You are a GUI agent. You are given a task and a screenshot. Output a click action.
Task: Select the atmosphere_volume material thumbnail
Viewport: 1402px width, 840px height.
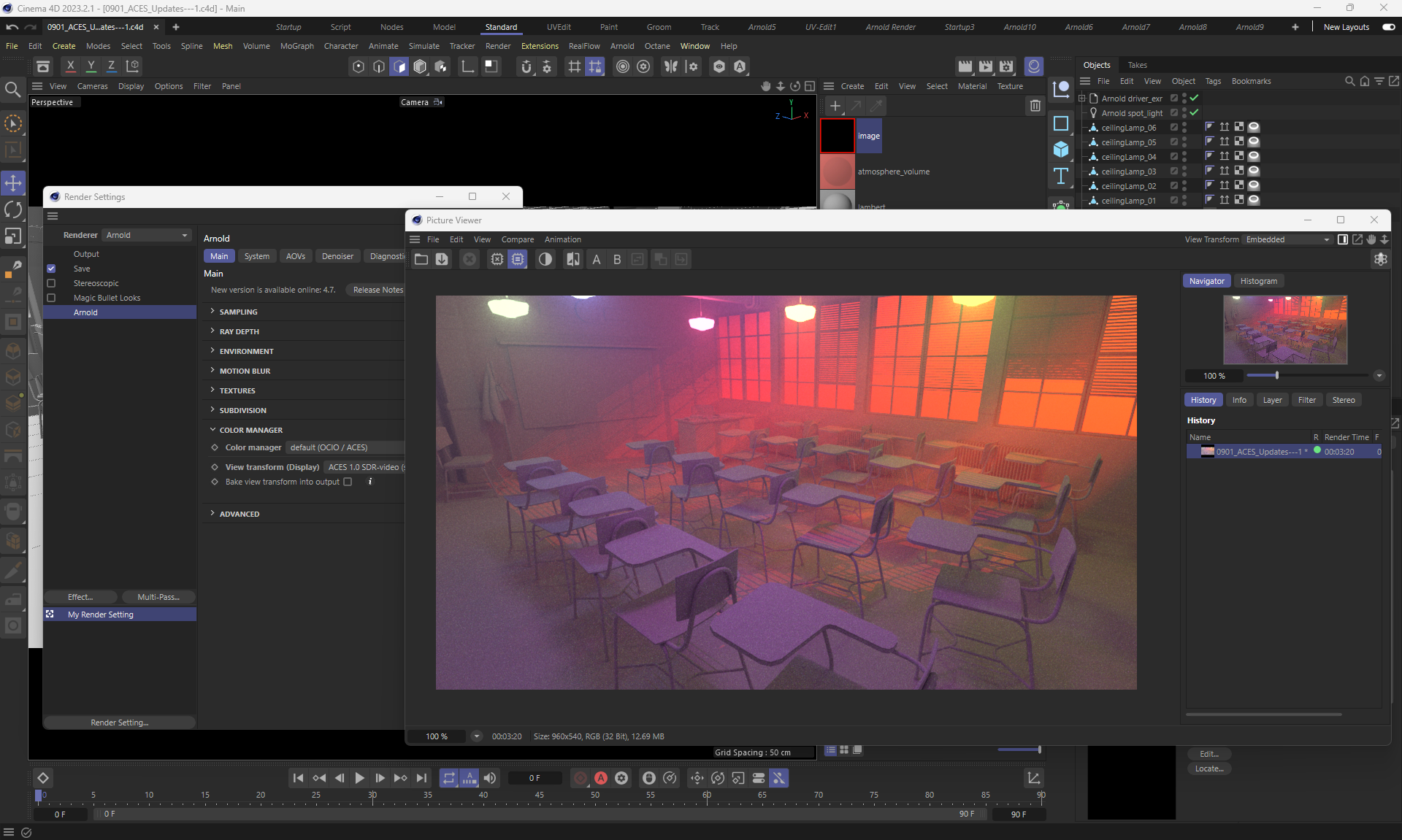point(837,172)
